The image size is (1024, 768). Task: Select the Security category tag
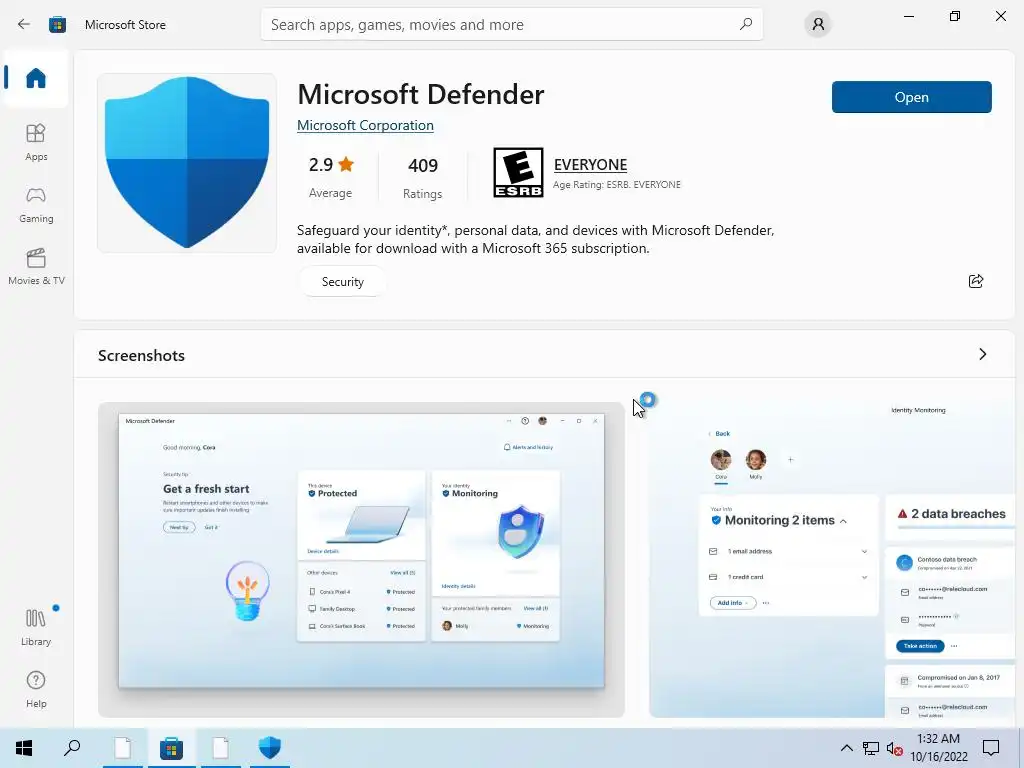pyautogui.click(x=343, y=281)
